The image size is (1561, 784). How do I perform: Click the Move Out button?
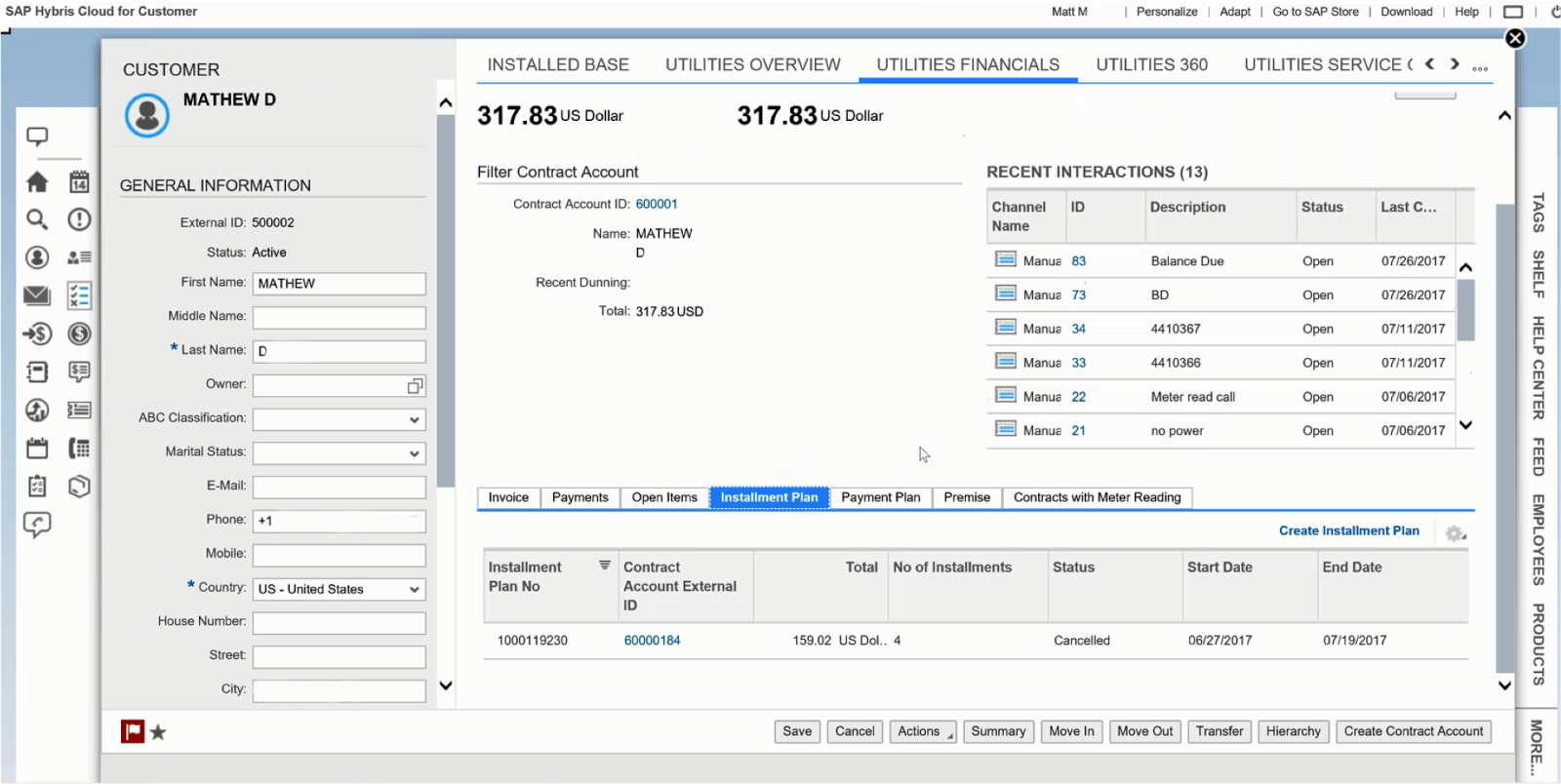(x=1145, y=731)
